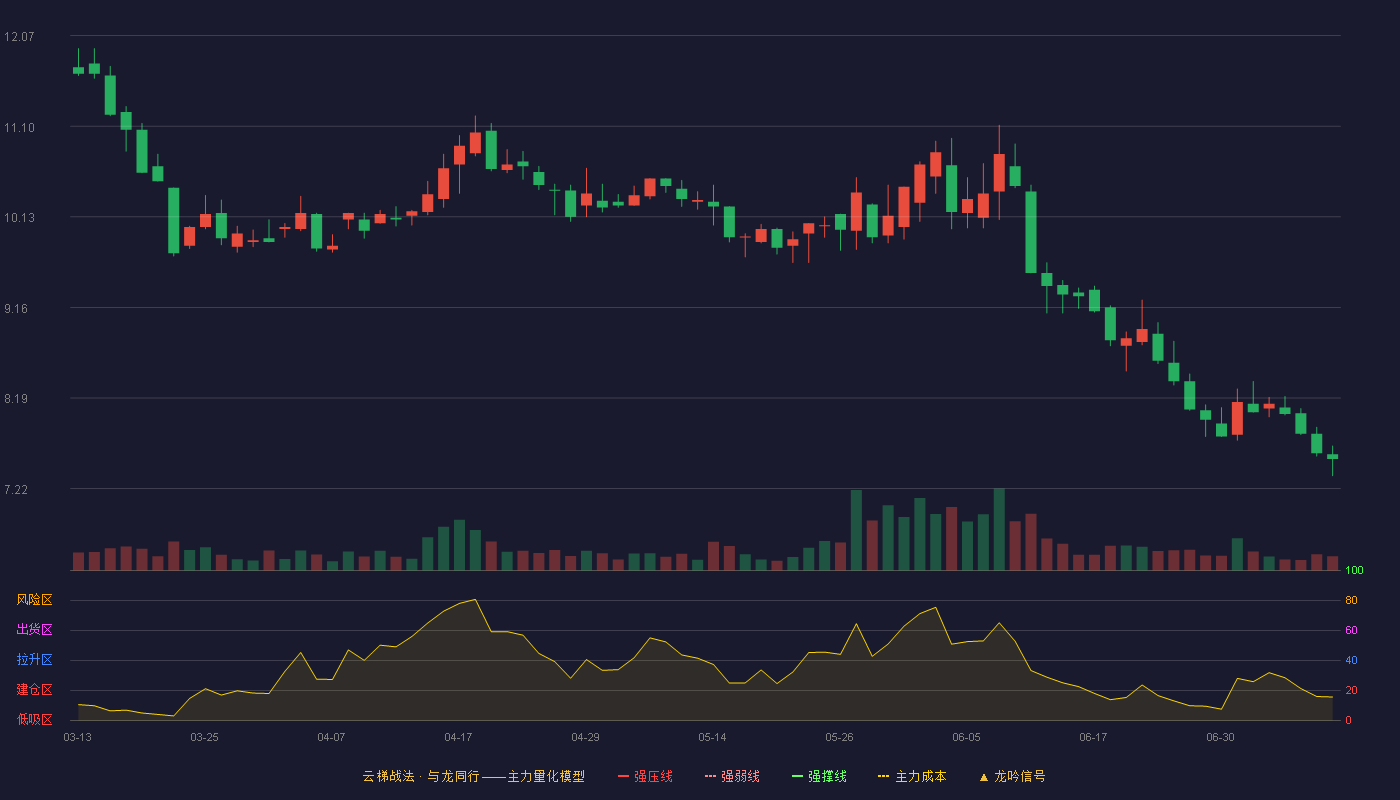Click the 拉升区 zone label

coord(34,660)
